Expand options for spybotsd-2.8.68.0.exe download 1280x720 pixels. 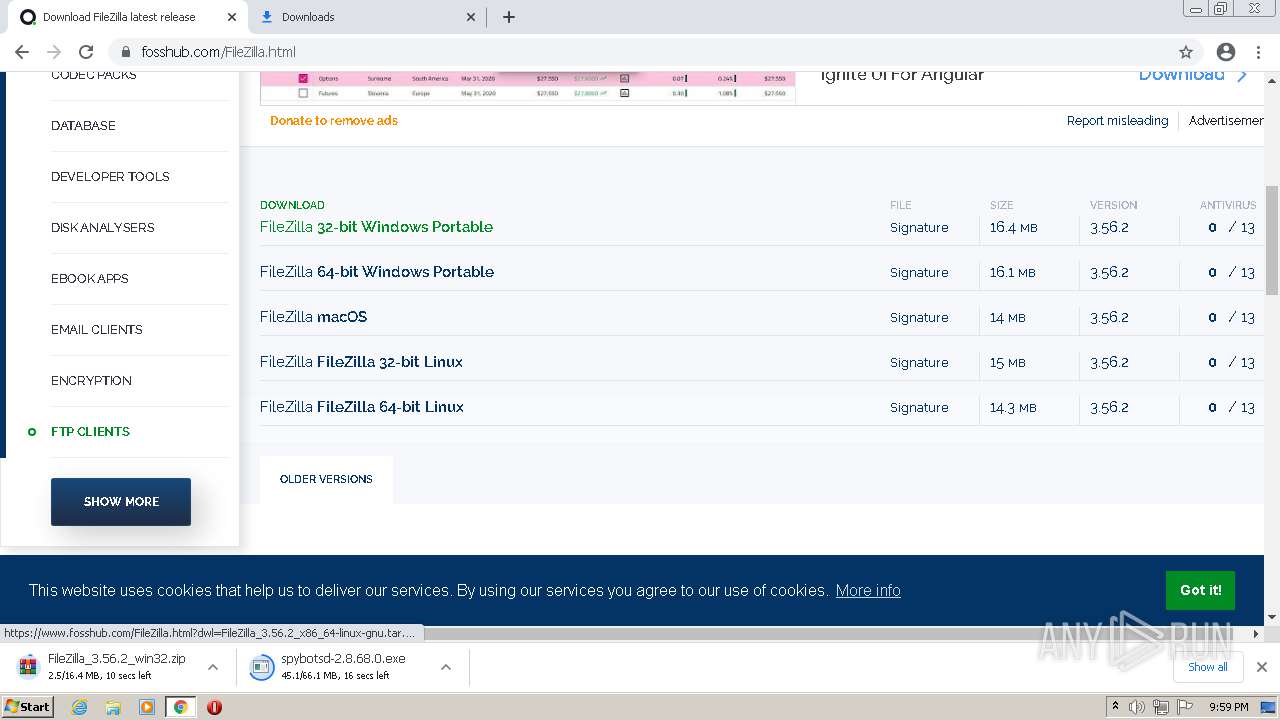446,667
